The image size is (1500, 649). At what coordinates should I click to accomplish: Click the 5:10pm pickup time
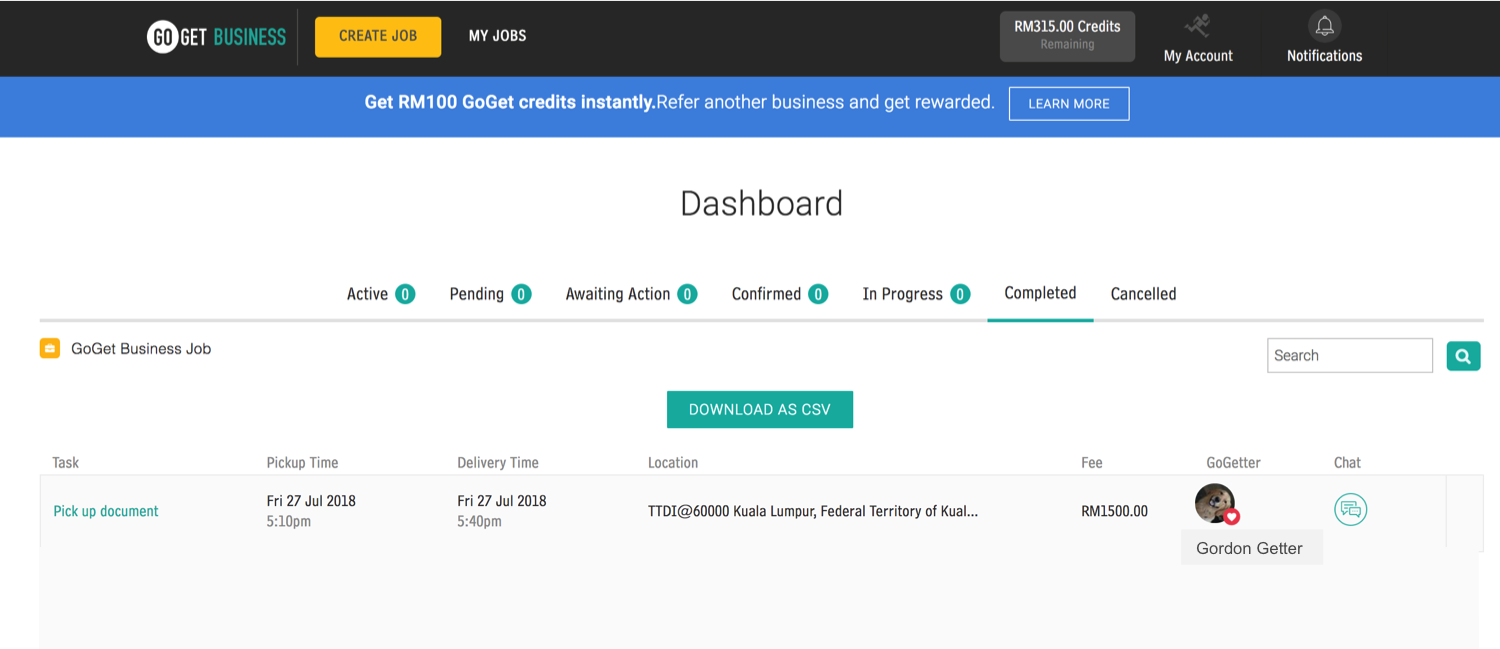[288, 521]
